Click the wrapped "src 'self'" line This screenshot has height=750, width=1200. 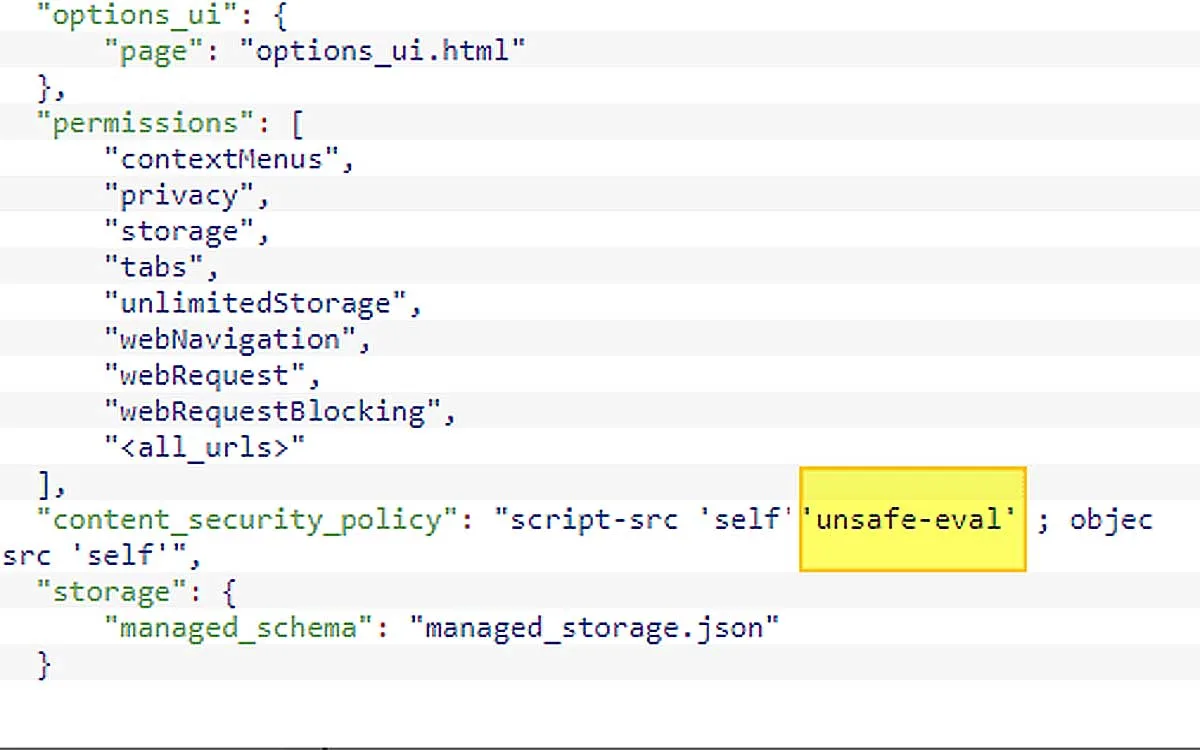pyautogui.click(x=101, y=556)
